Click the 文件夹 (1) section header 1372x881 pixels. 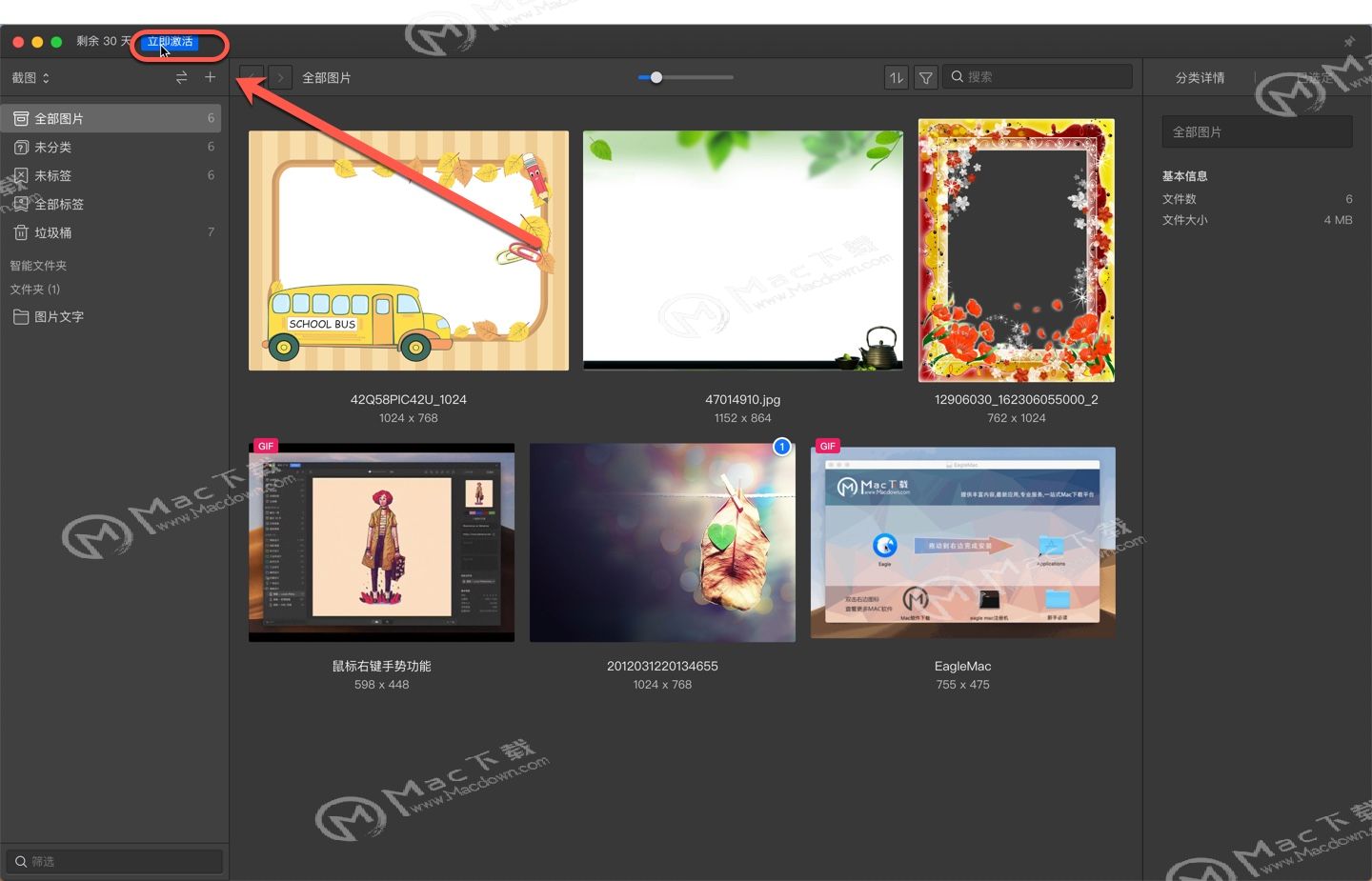tap(35, 290)
